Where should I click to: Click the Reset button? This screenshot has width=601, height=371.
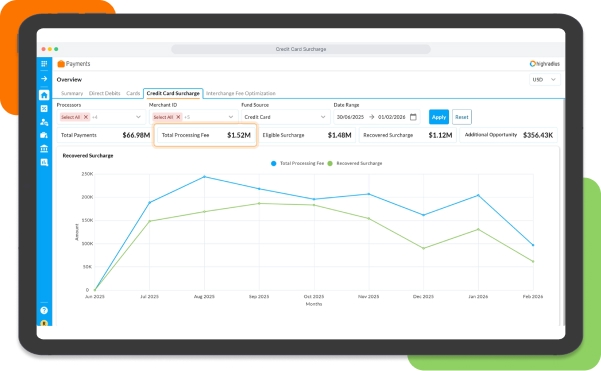[462, 117]
